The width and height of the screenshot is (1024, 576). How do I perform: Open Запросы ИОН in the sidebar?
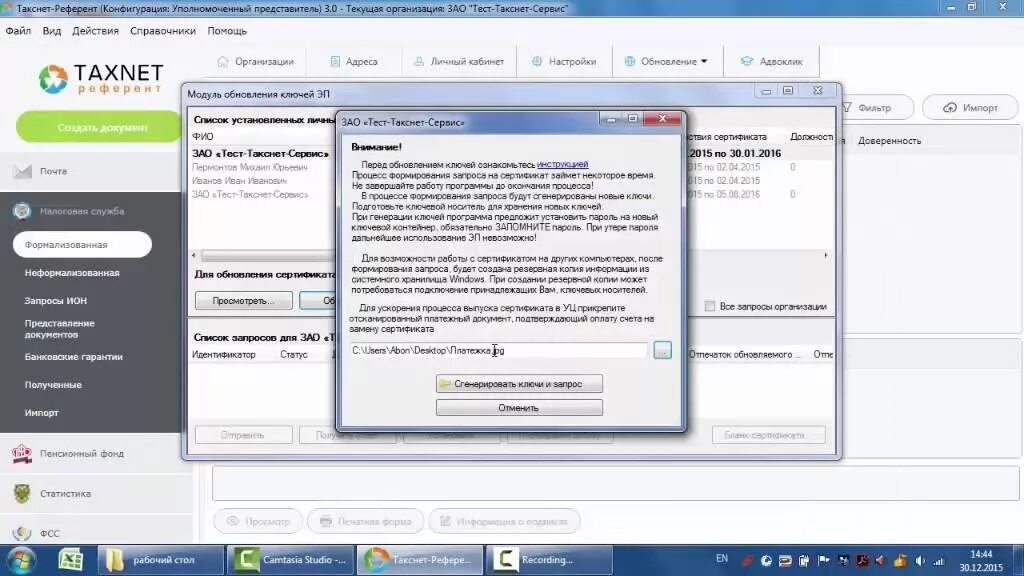click(56, 300)
